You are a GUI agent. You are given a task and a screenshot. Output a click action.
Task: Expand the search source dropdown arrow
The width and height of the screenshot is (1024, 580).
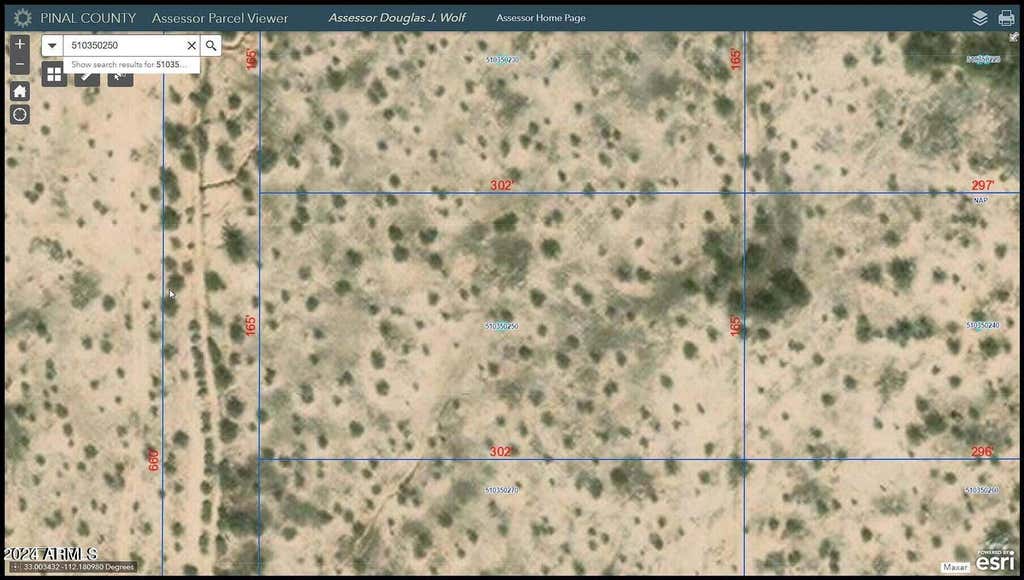pyautogui.click(x=52, y=45)
